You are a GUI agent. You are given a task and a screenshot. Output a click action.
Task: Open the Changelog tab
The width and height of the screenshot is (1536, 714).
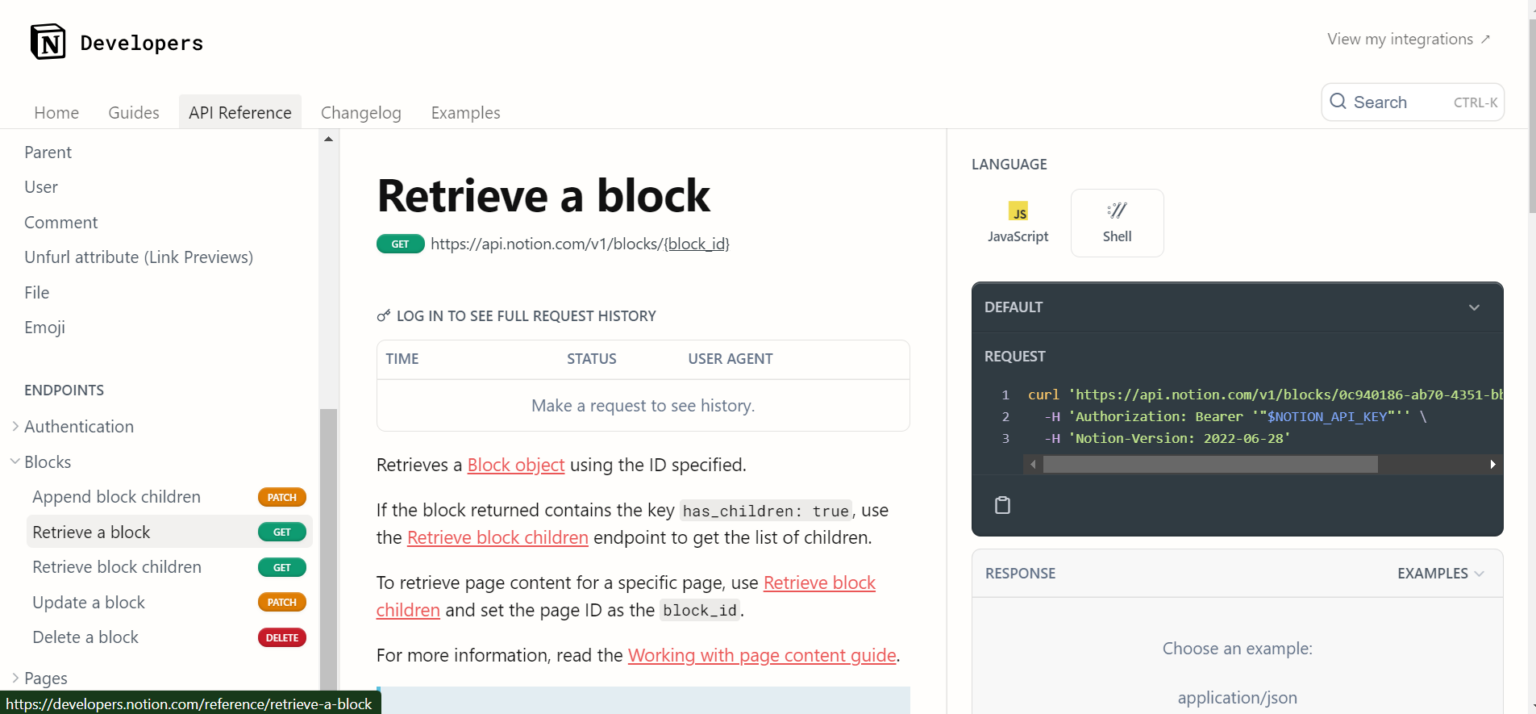tap(361, 113)
